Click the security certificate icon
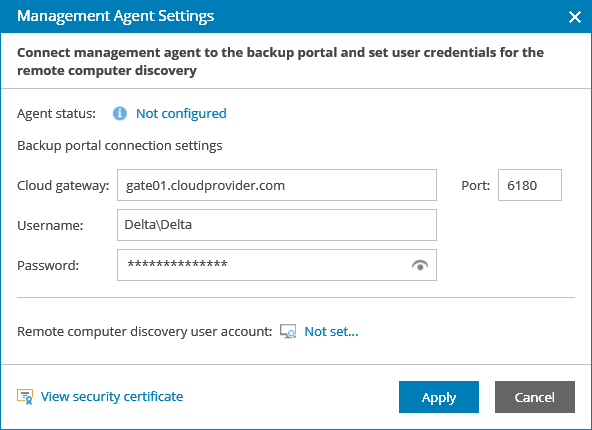This screenshot has height=430, width=592. pos(25,397)
